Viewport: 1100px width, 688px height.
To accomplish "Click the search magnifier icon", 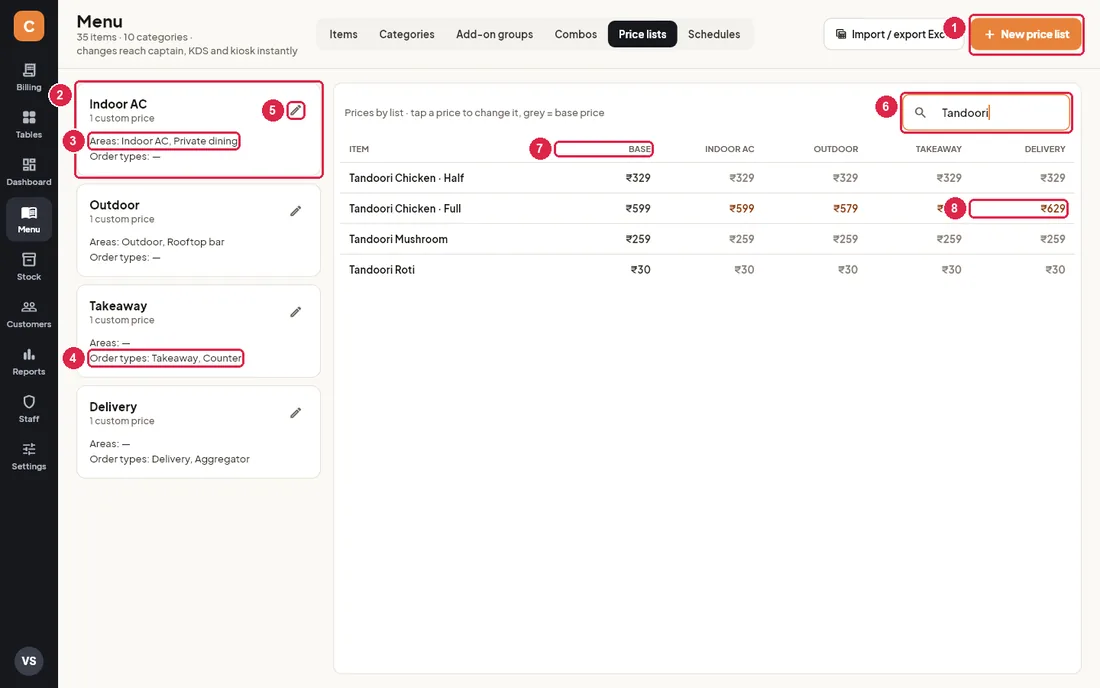I will 920,112.
